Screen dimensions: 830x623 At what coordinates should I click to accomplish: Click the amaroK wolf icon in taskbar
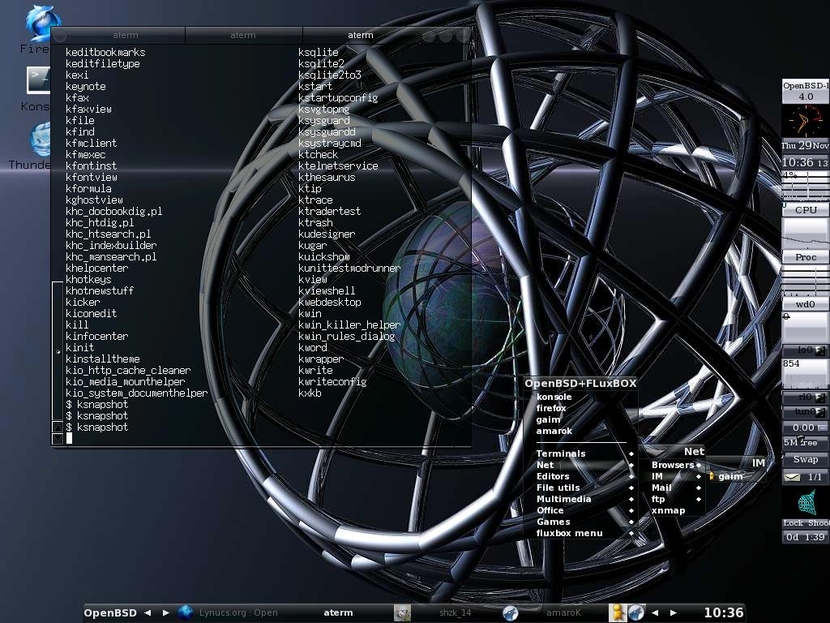[510, 612]
